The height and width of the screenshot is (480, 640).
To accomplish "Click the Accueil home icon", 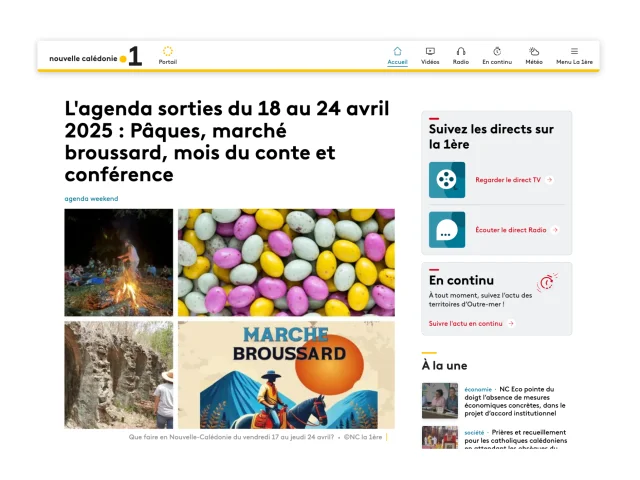I will [x=397, y=51].
